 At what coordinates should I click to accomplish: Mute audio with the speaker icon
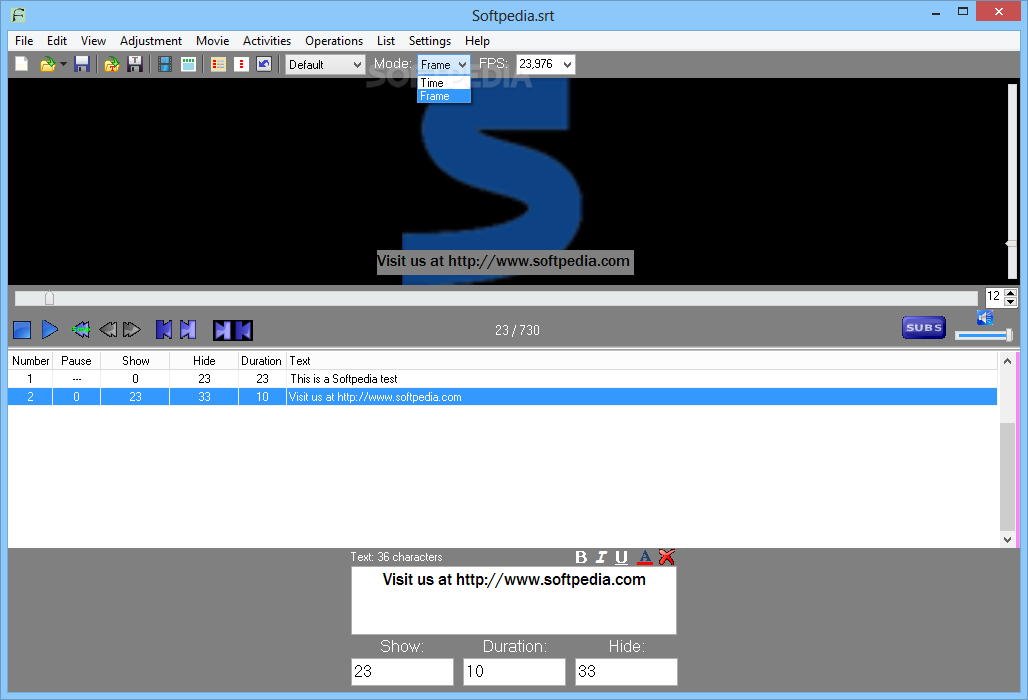coord(985,318)
